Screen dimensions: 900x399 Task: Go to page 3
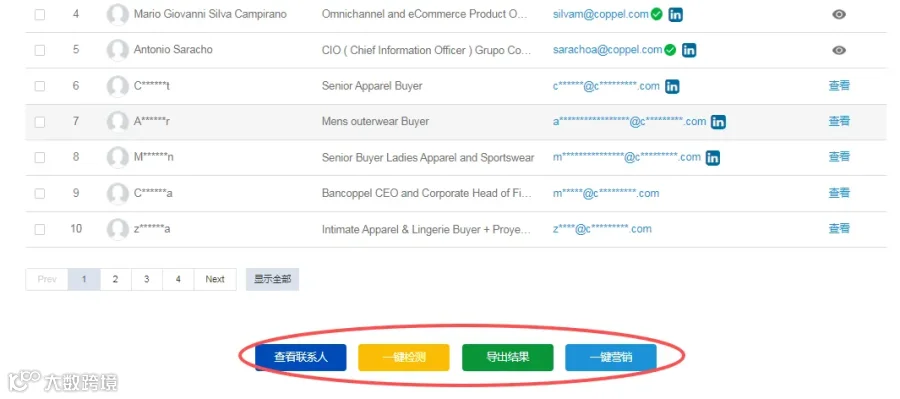point(147,280)
